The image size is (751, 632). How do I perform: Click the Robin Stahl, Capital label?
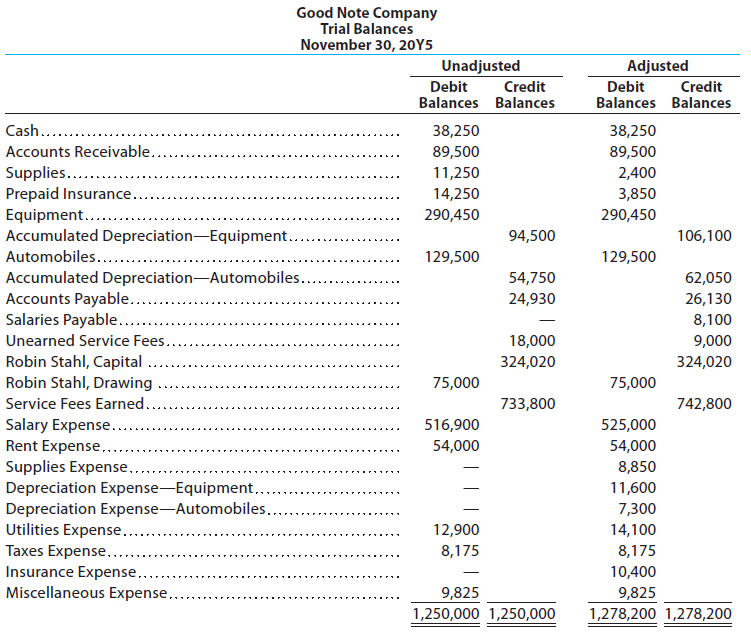tap(74, 362)
